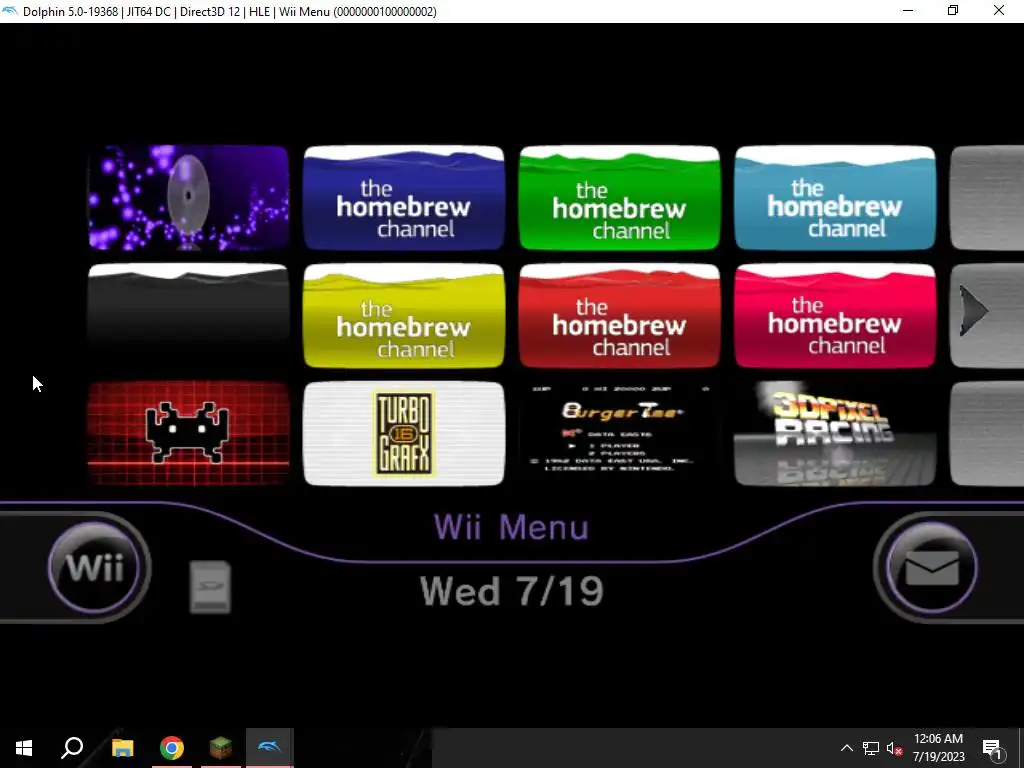Image resolution: width=1024 pixels, height=768 pixels.
Task: Open the BurgerTime channel
Action: point(619,434)
